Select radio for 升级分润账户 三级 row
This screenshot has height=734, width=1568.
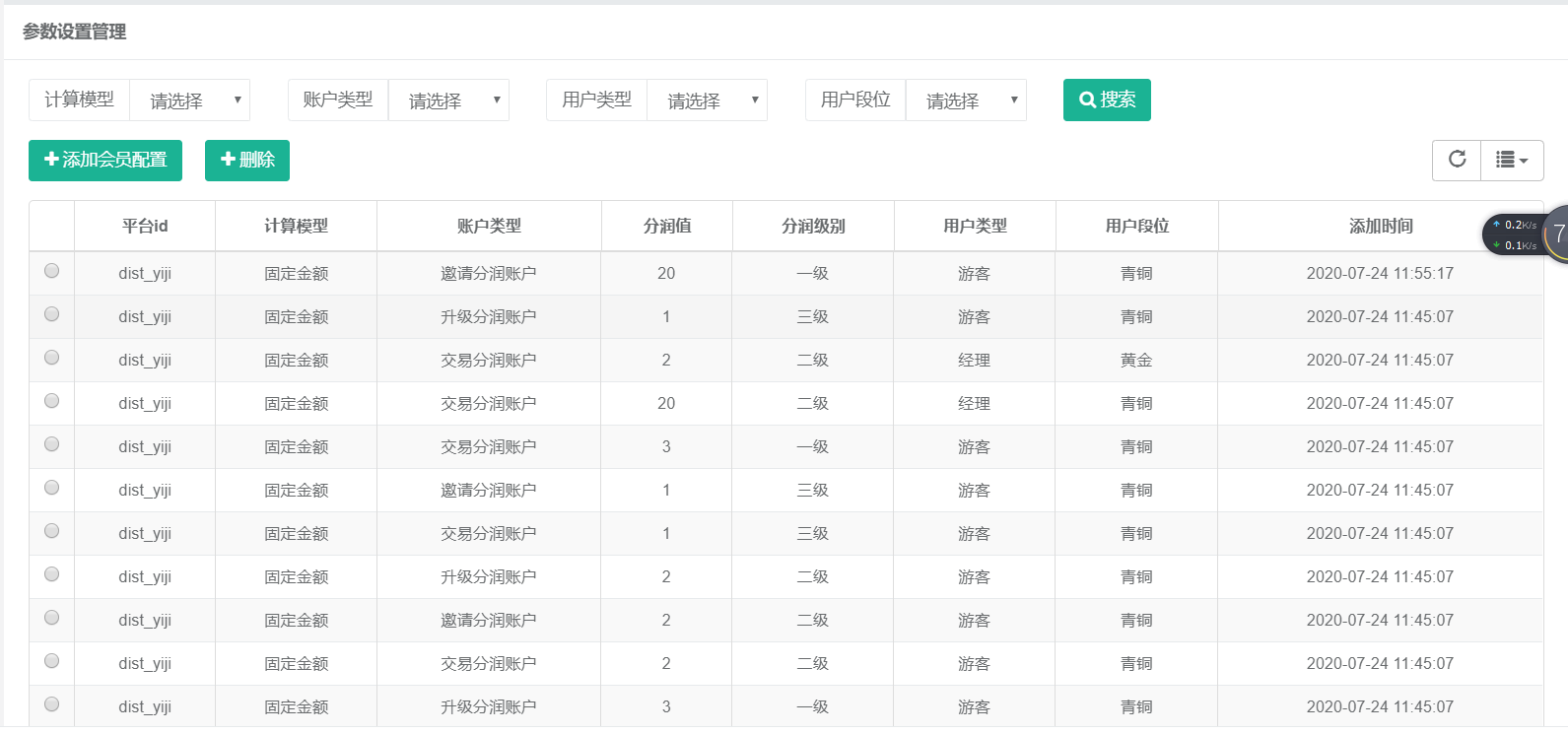(52, 314)
